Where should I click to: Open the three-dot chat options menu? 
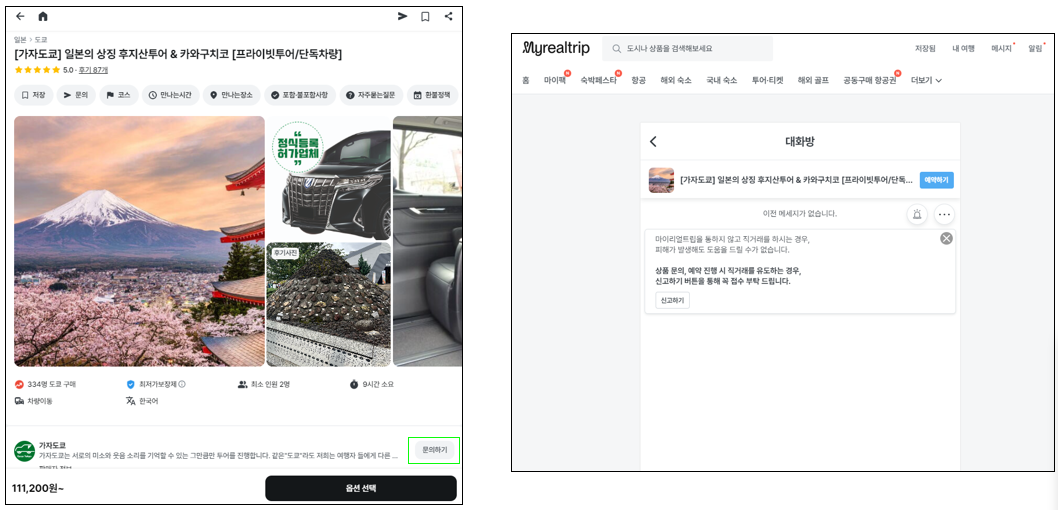[944, 214]
